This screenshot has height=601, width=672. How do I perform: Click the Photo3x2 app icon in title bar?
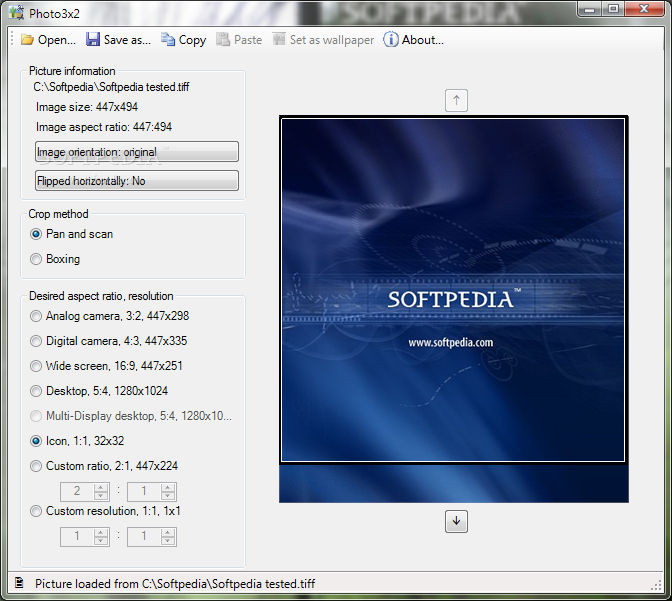(17, 13)
